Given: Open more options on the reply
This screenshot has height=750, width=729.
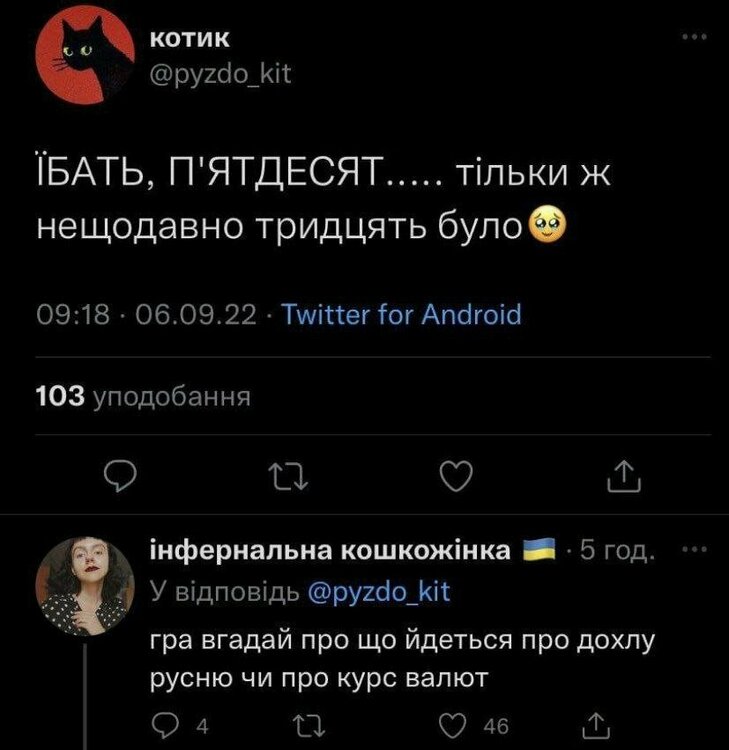Looking at the screenshot, I should click(x=692, y=549).
